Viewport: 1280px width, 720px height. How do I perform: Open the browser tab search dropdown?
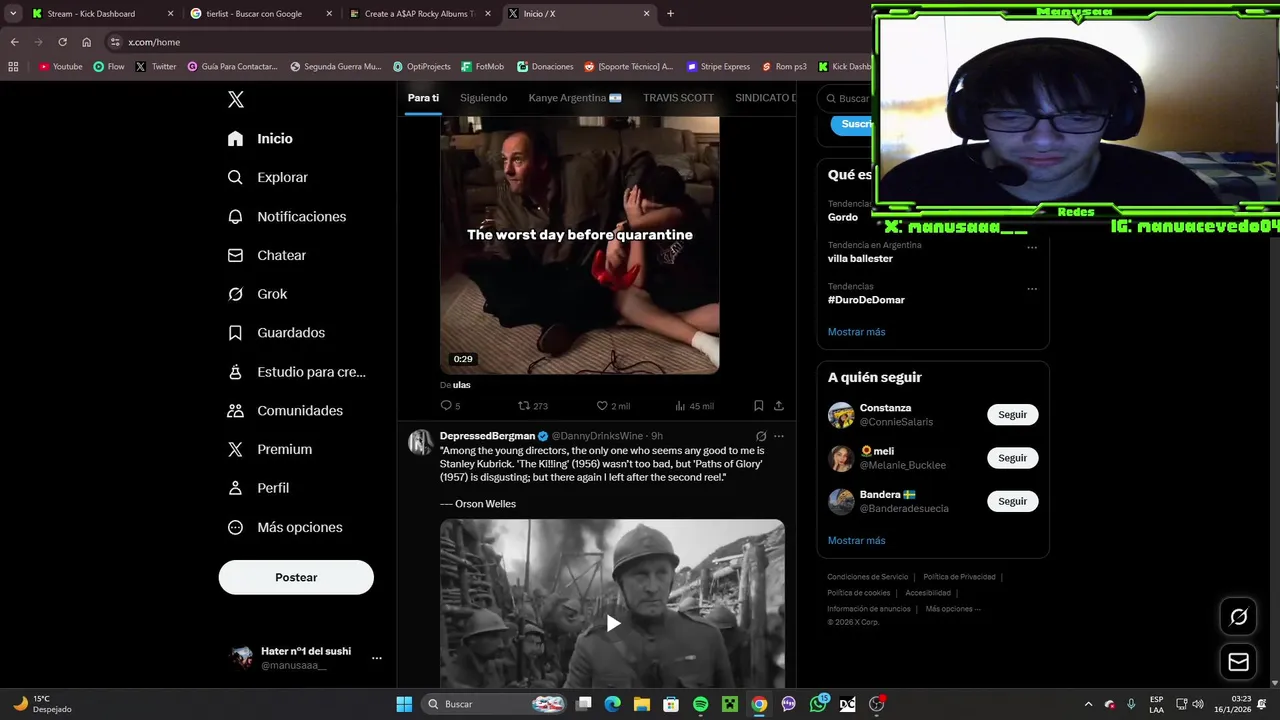pyautogui.click(x=12, y=14)
